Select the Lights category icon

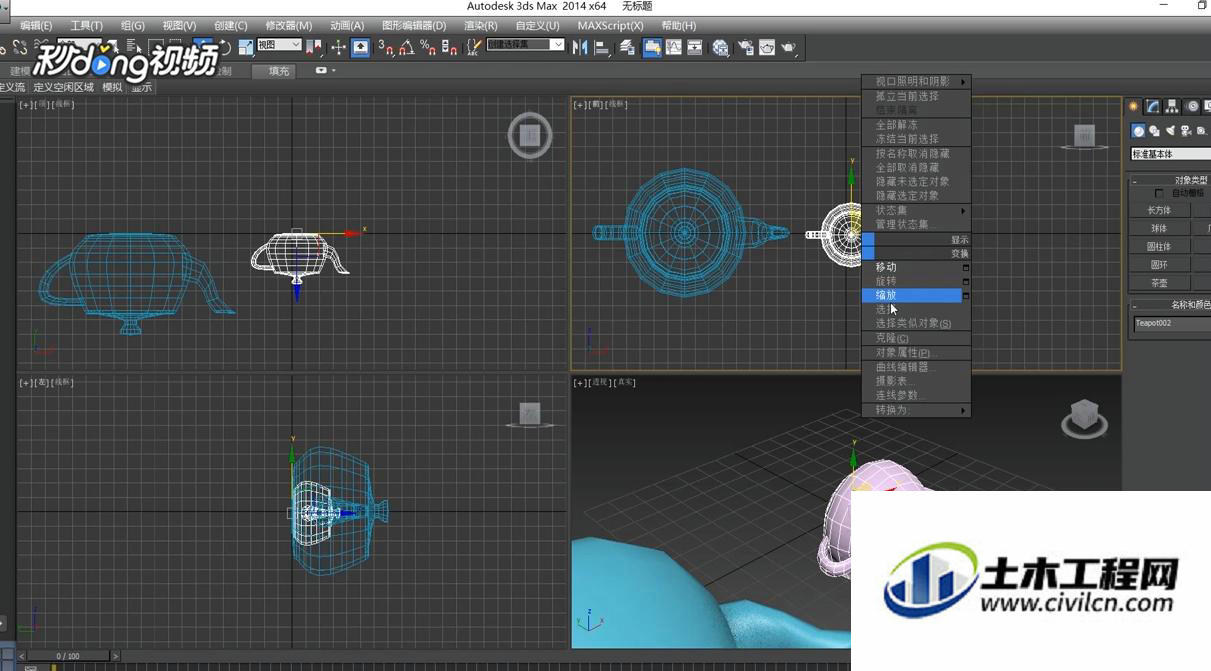point(1170,130)
